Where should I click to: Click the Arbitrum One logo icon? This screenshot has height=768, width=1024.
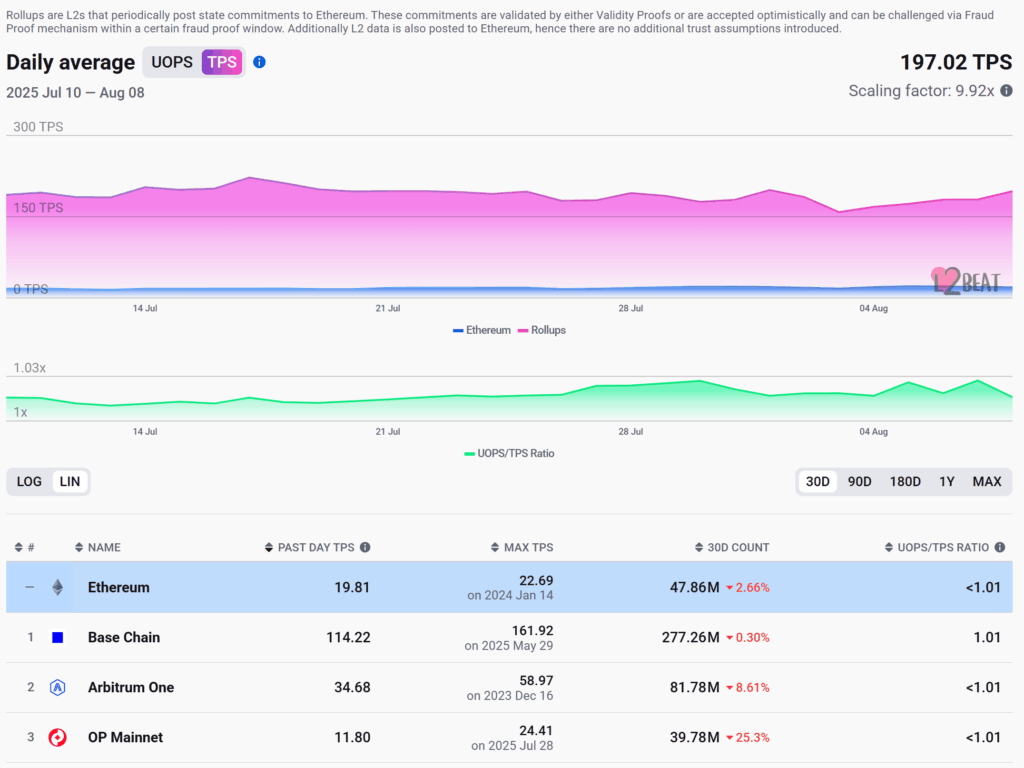(57, 687)
